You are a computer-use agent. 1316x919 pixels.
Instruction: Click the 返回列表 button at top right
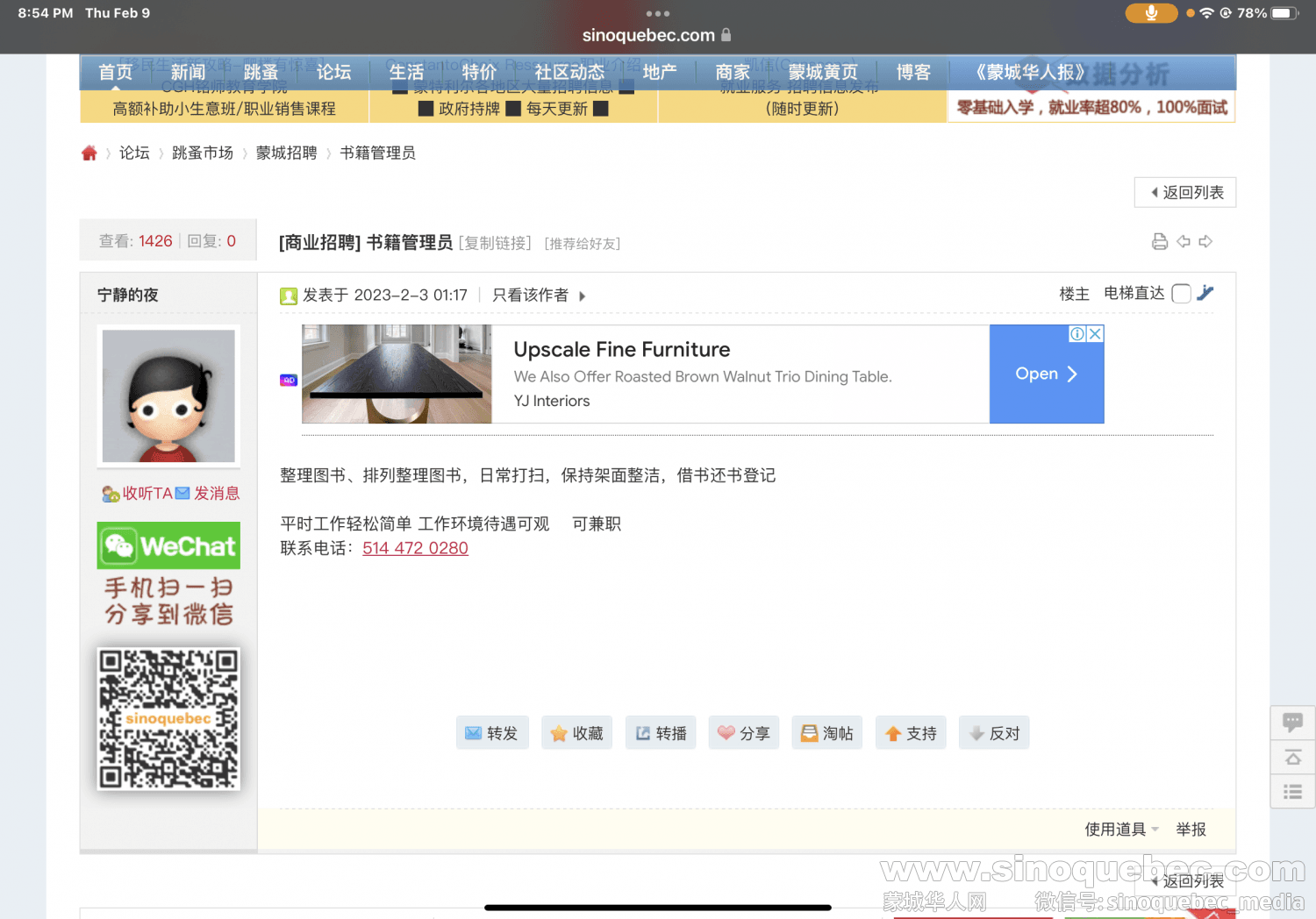(1185, 193)
